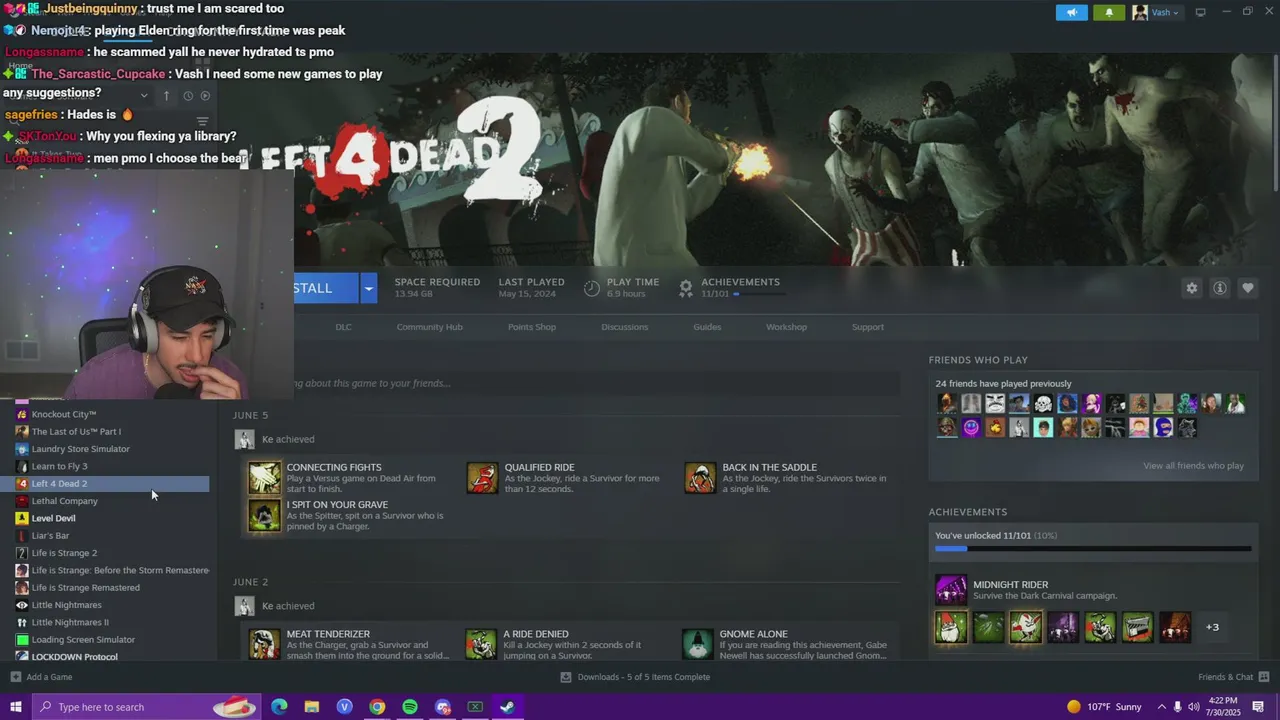Open the DLC tab
The image size is (1280, 720).
tap(343, 327)
